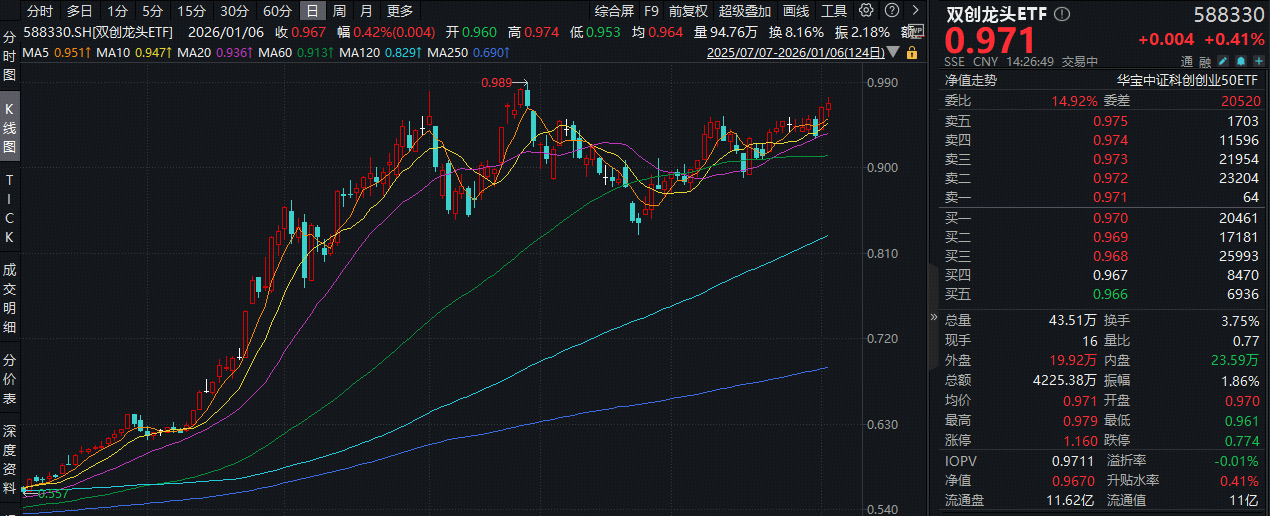Click the 综合屏 button

point(614,12)
